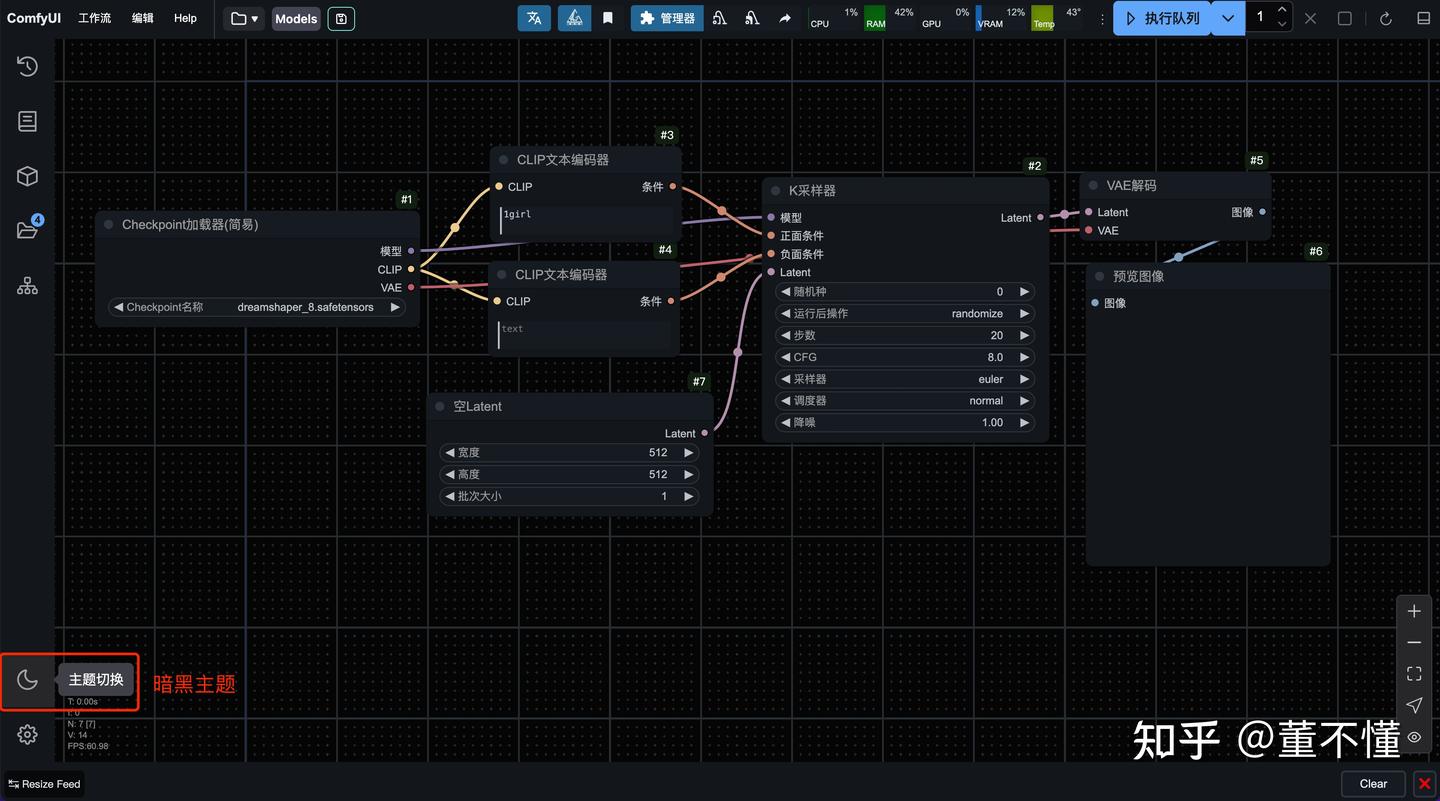Open the node library sidebar icon
Image resolution: width=1440 pixels, height=801 pixels.
point(27,121)
